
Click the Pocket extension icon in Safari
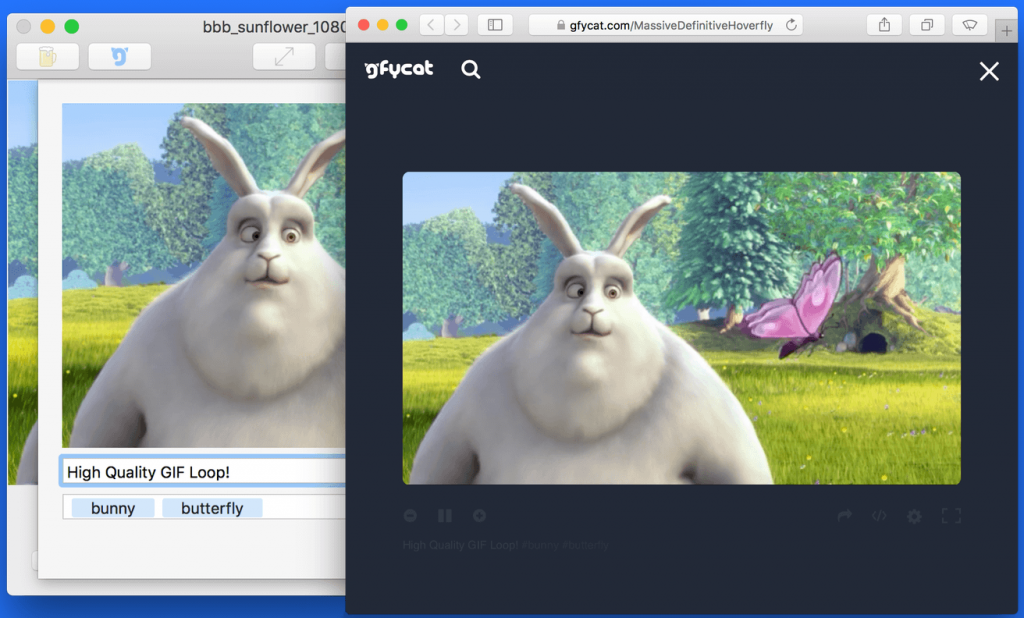(x=970, y=25)
